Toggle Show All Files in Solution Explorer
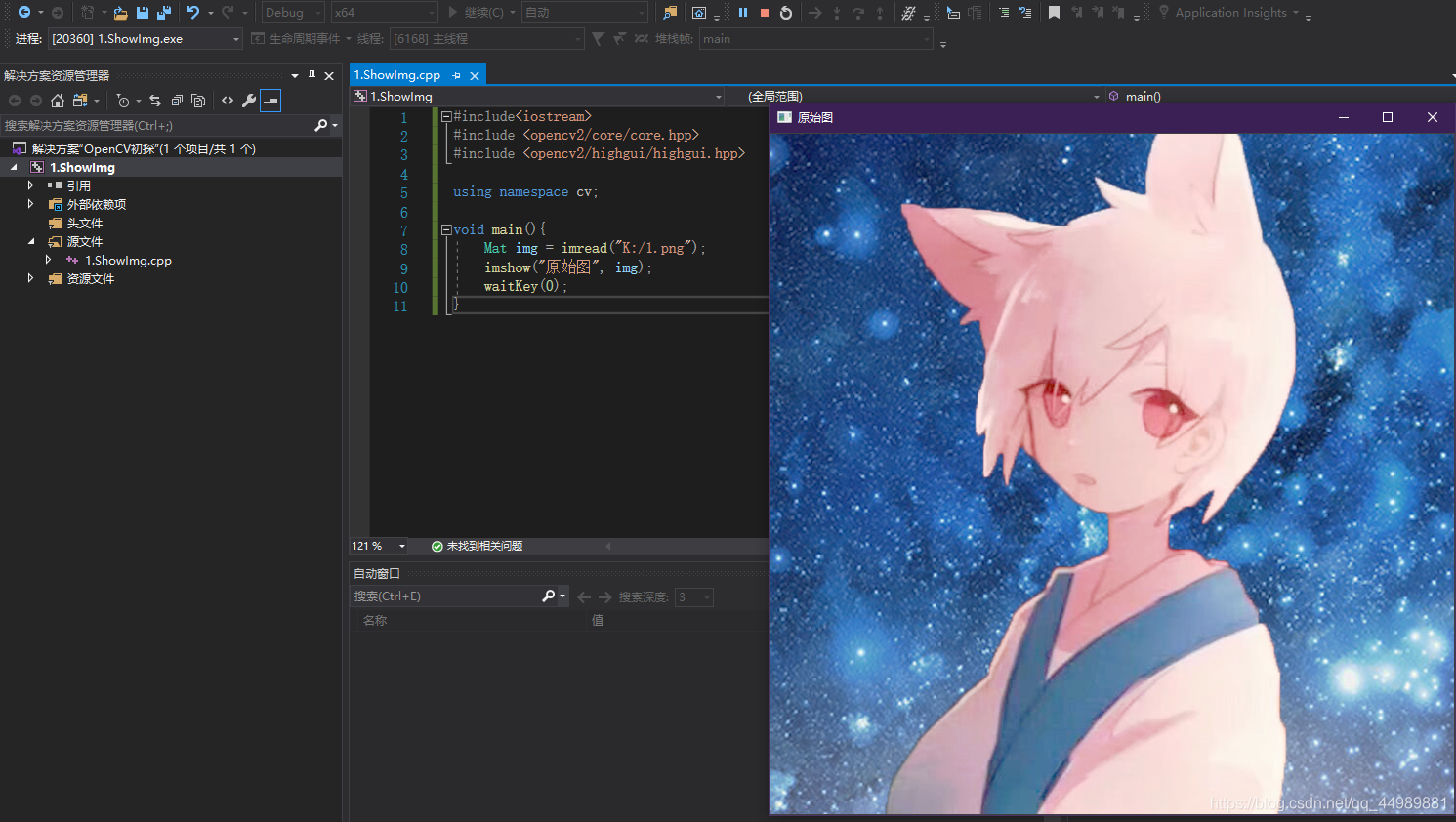Image resolution: width=1456 pixels, height=822 pixels. 198,101
